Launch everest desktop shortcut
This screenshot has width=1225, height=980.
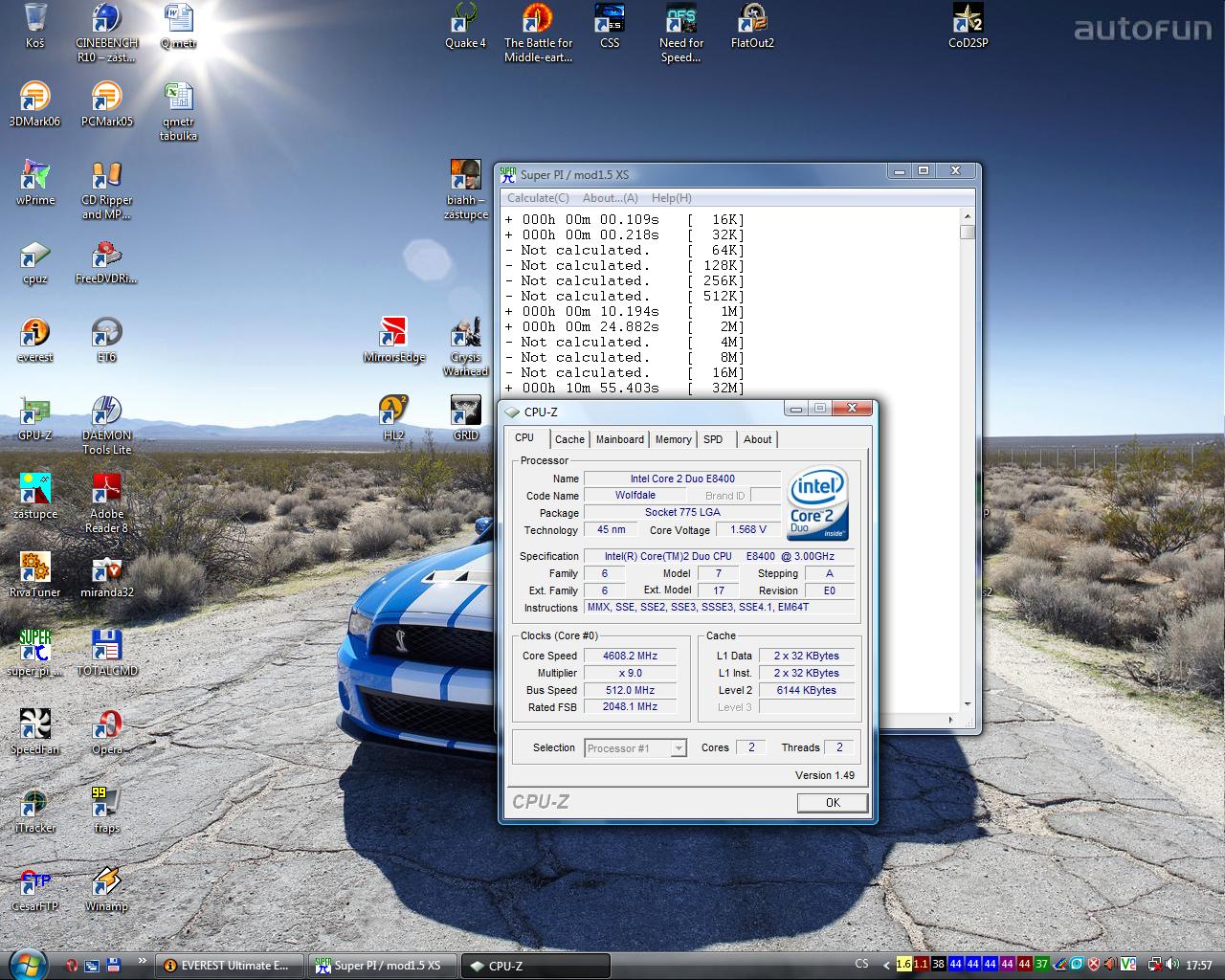(x=35, y=339)
